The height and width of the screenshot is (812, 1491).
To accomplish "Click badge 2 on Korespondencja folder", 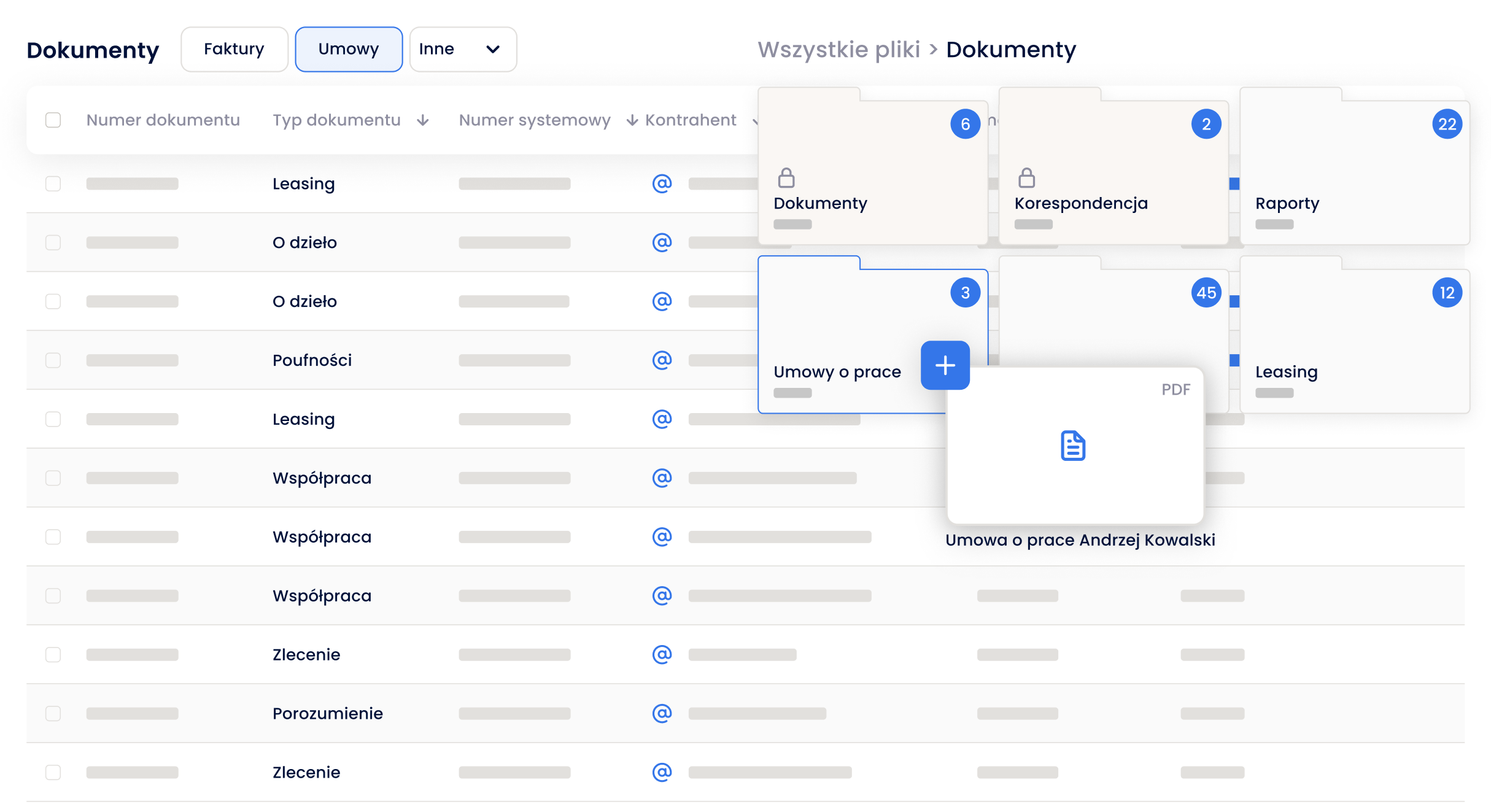I will click(1206, 124).
